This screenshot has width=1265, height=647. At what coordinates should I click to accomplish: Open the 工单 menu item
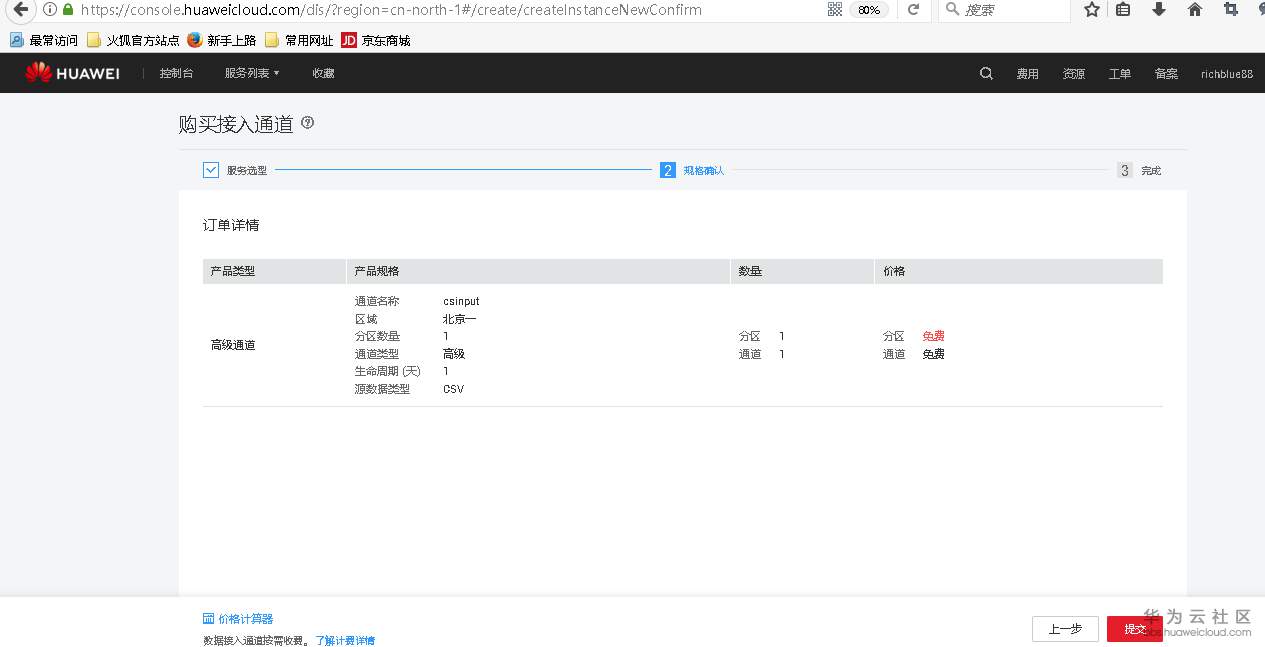pyautogui.click(x=1120, y=73)
